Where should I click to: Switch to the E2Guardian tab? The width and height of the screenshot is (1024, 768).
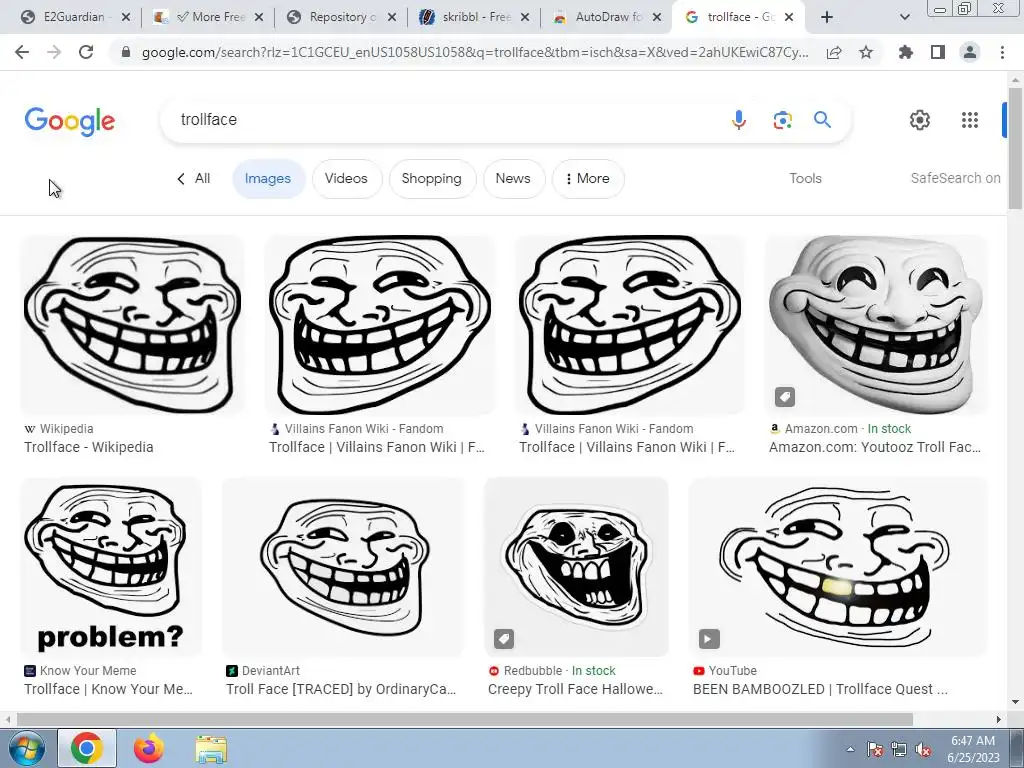74,17
